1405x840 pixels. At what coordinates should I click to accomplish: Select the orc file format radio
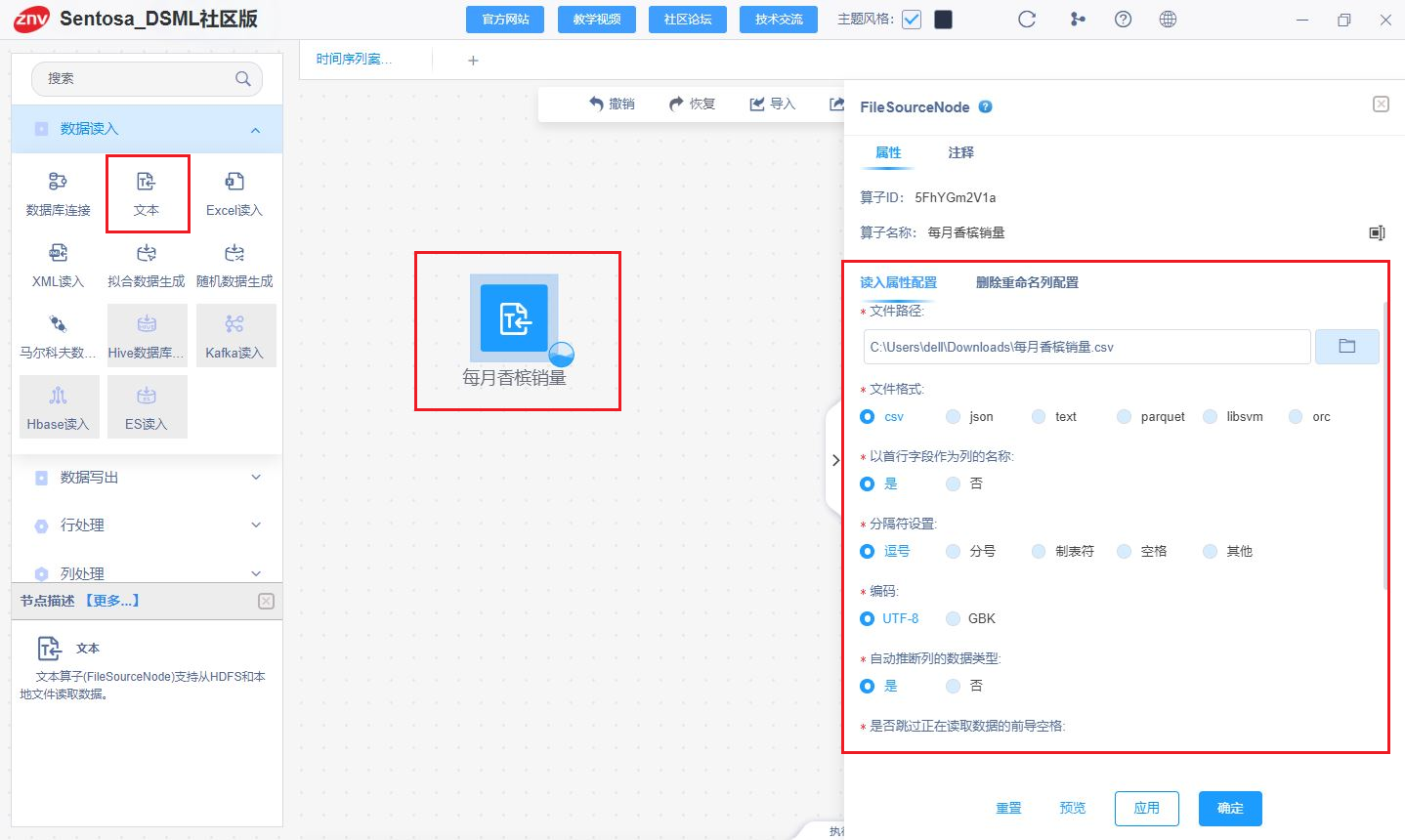pyautogui.click(x=1296, y=416)
